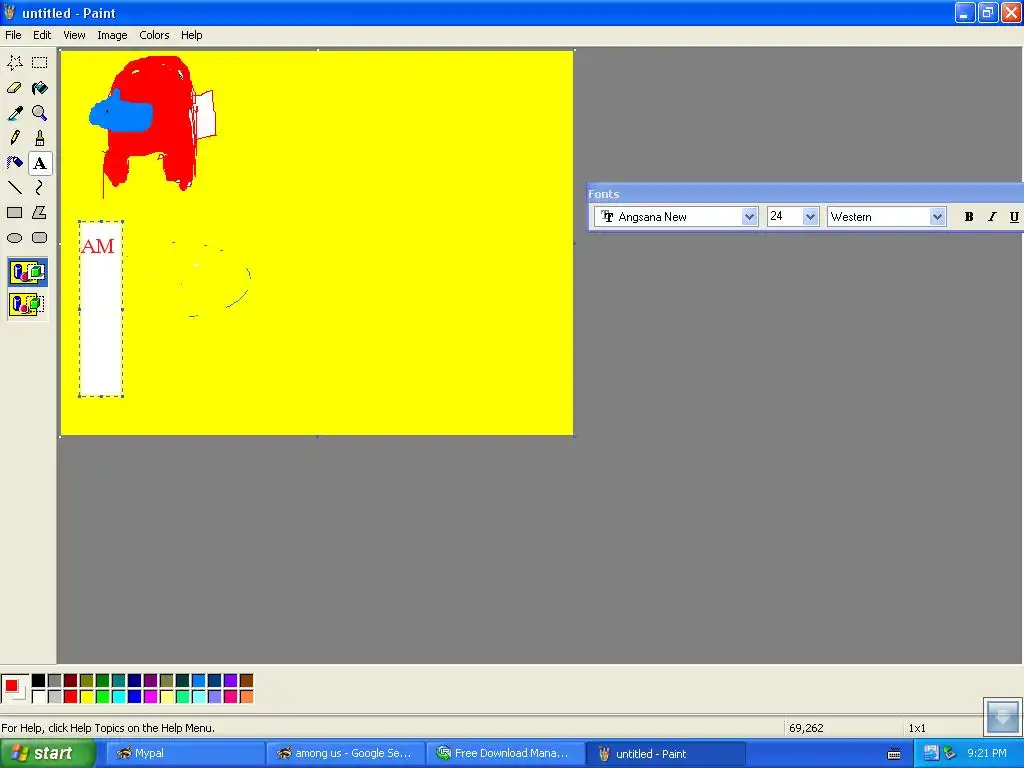
Task: Select the Magnifier tool
Action: [40, 113]
